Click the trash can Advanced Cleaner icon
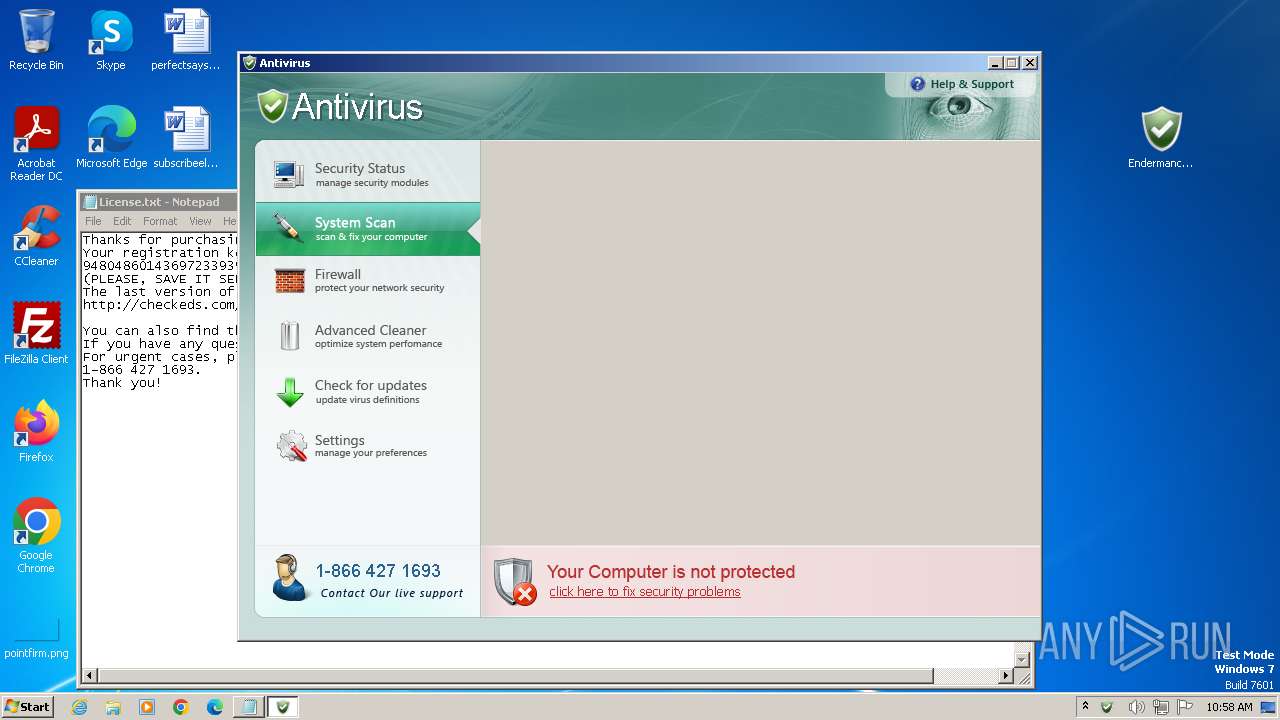The image size is (1280, 720). (x=290, y=336)
